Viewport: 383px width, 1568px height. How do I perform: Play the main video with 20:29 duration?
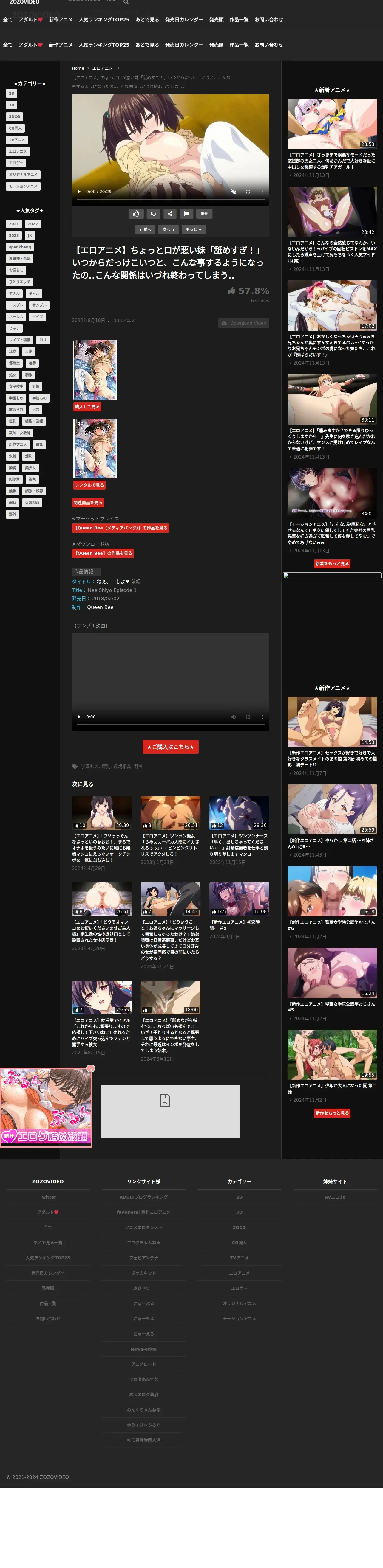coord(79,191)
